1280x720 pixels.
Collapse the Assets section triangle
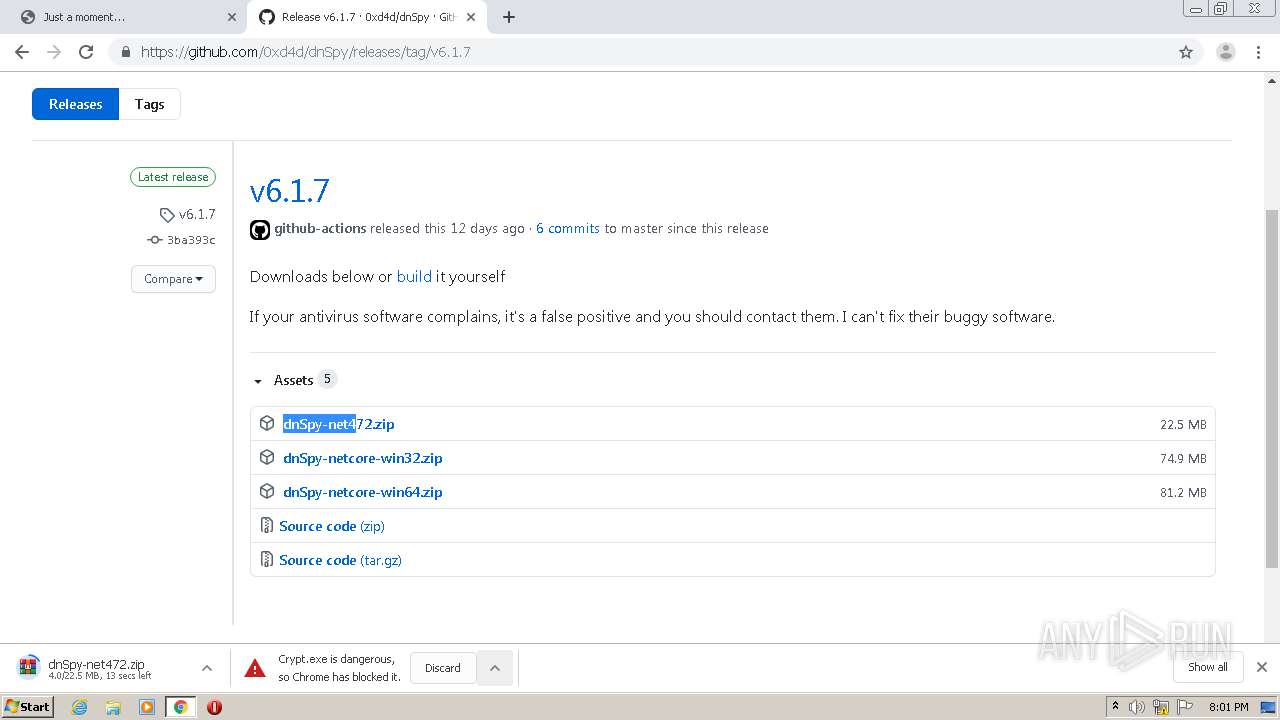click(x=258, y=381)
